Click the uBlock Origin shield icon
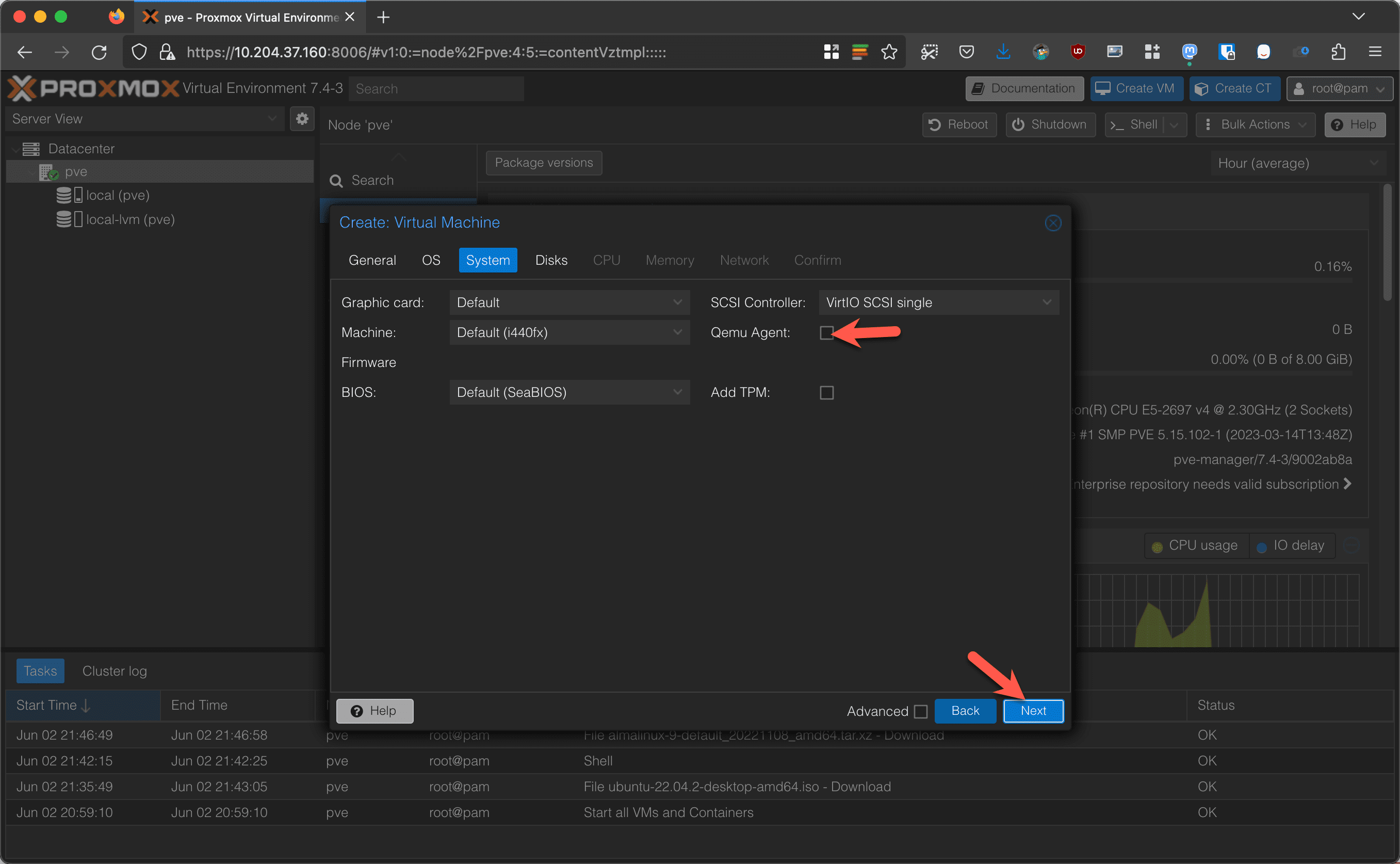Viewport: 1400px width, 864px height. click(x=1078, y=52)
